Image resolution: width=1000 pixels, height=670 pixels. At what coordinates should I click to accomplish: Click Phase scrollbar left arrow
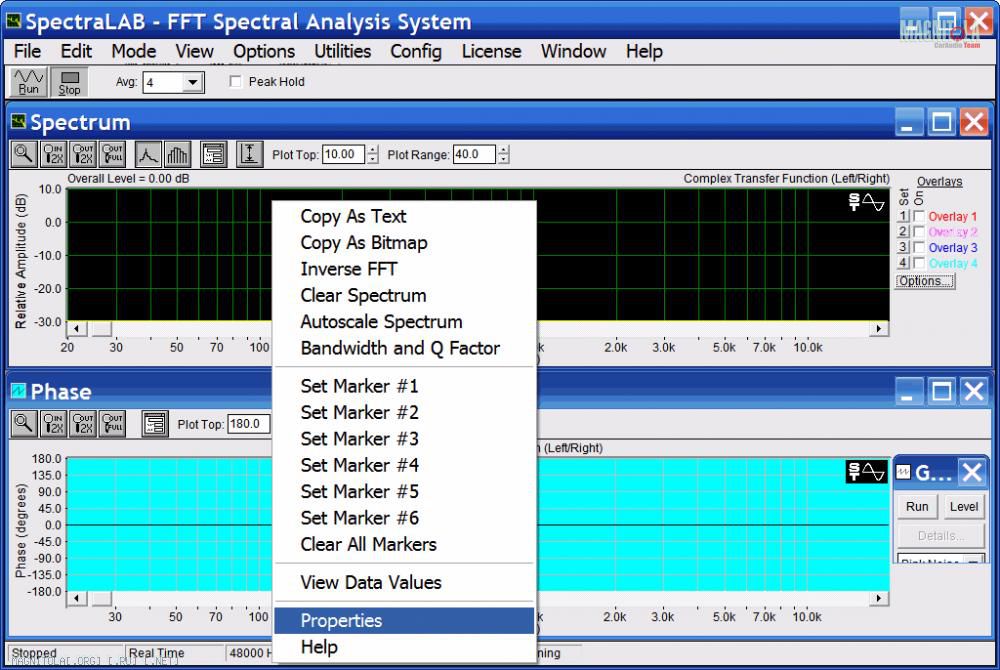click(x=77, y=599)
